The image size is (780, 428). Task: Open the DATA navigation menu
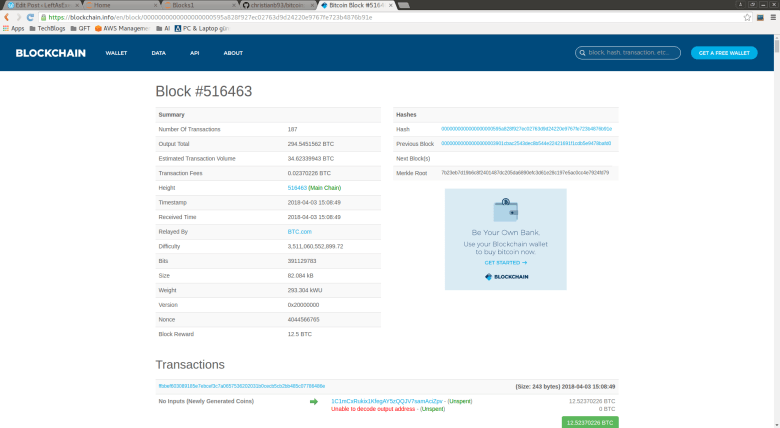159,53
